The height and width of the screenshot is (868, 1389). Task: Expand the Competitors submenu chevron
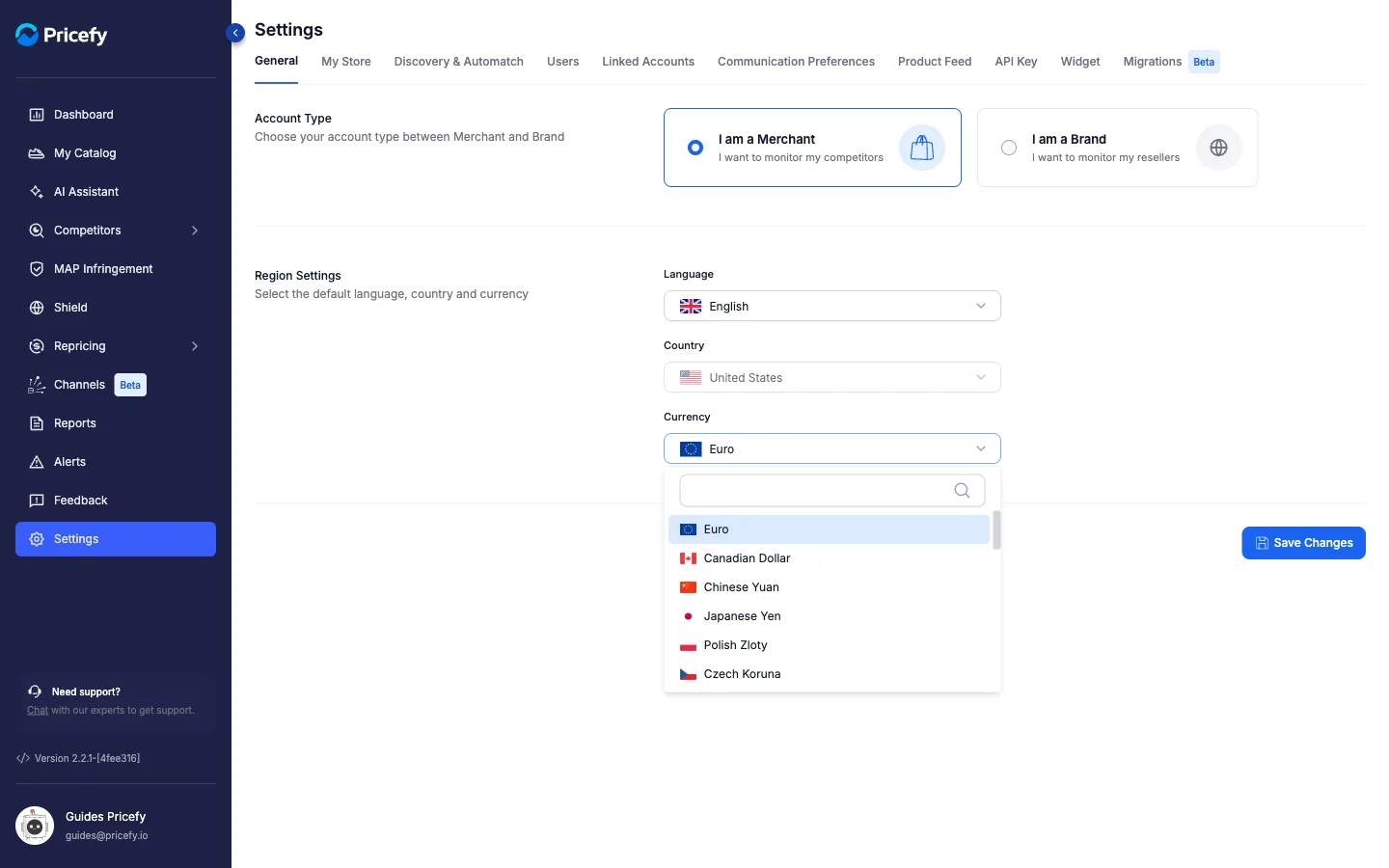tap(195, 231)
